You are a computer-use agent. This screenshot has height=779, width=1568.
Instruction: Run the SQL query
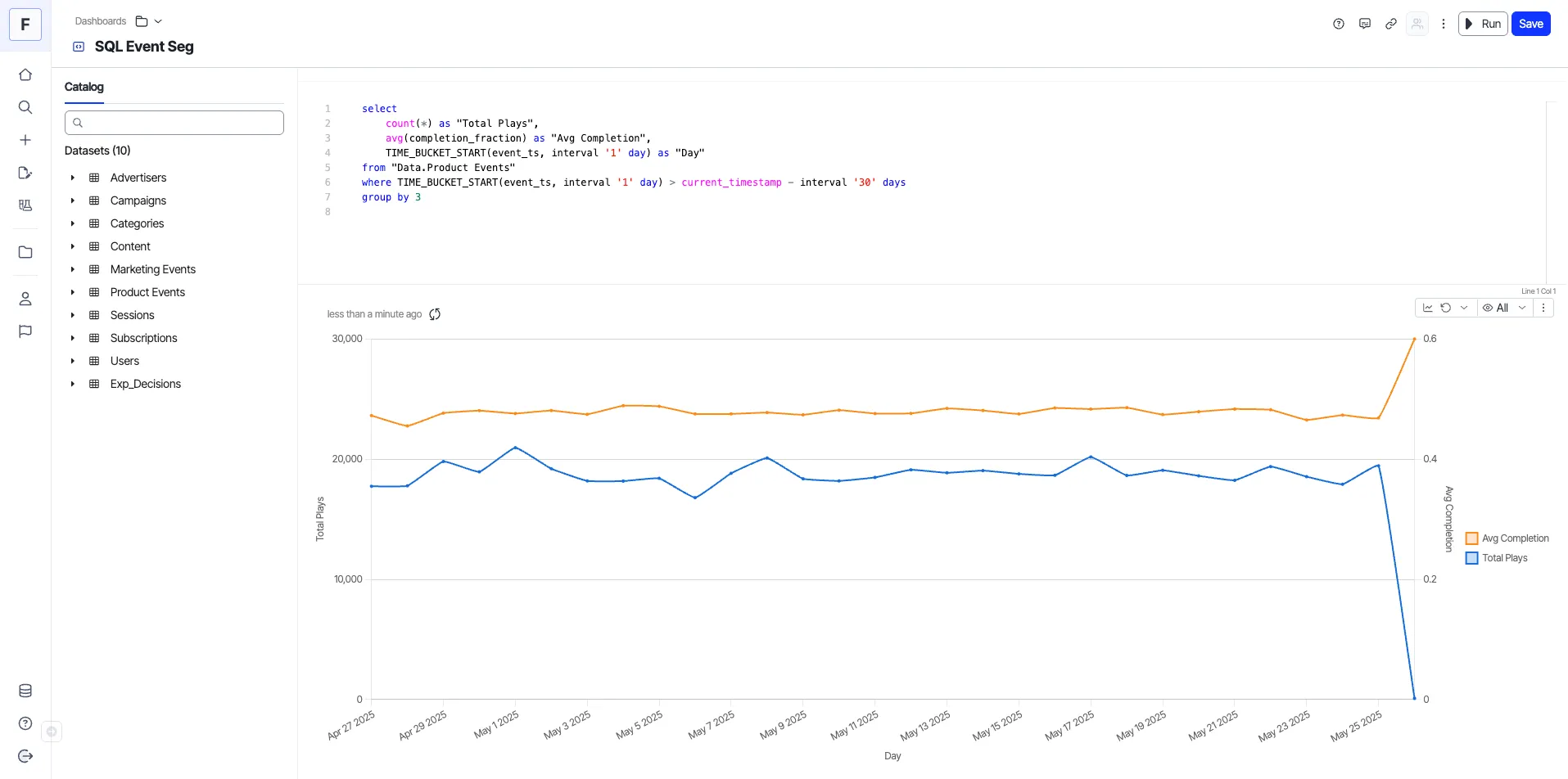pos(1483,24)
